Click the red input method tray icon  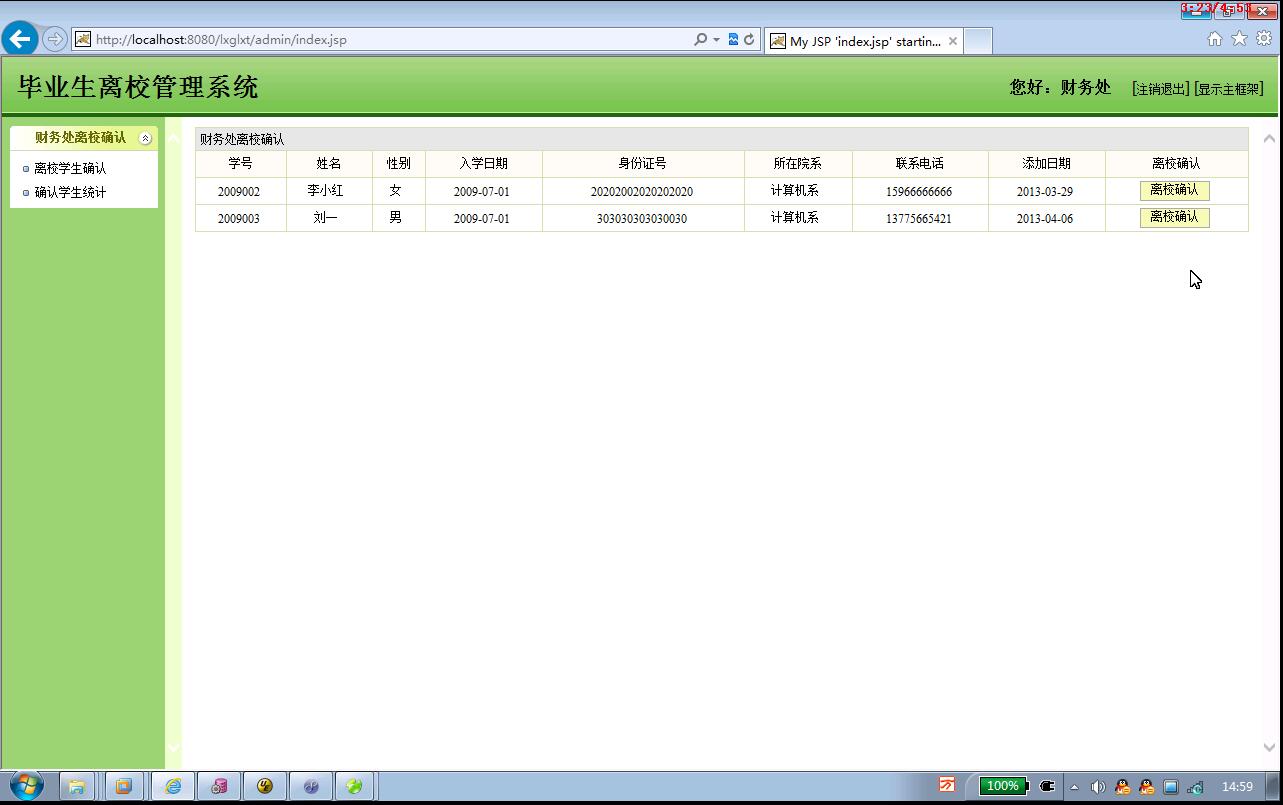tap(947, 785)
